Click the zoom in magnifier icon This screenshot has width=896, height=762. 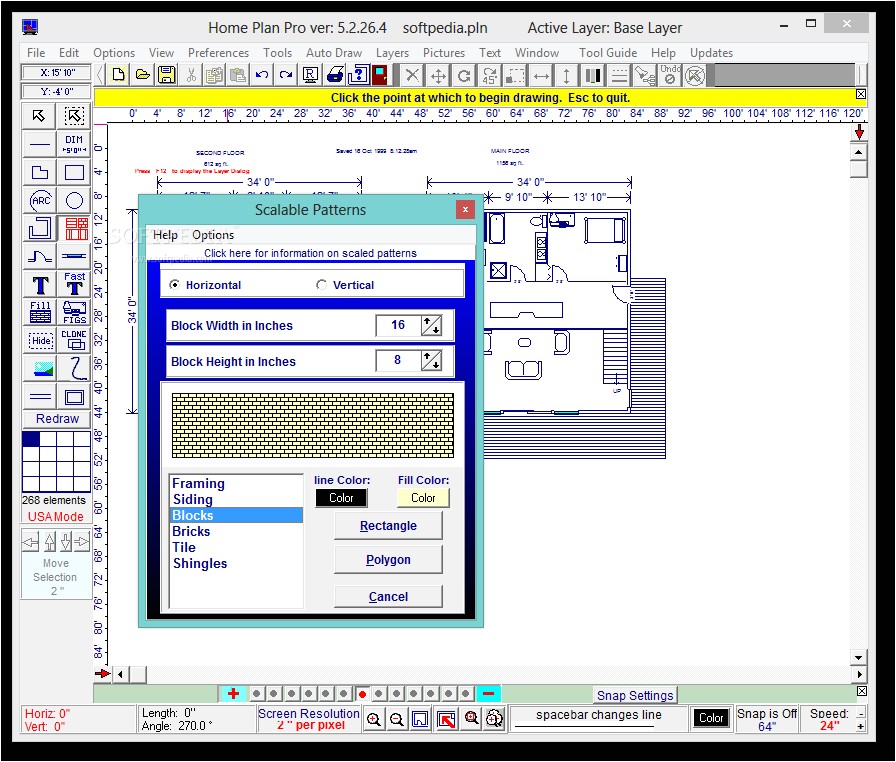pyautogui.click(x=373, y=719)
